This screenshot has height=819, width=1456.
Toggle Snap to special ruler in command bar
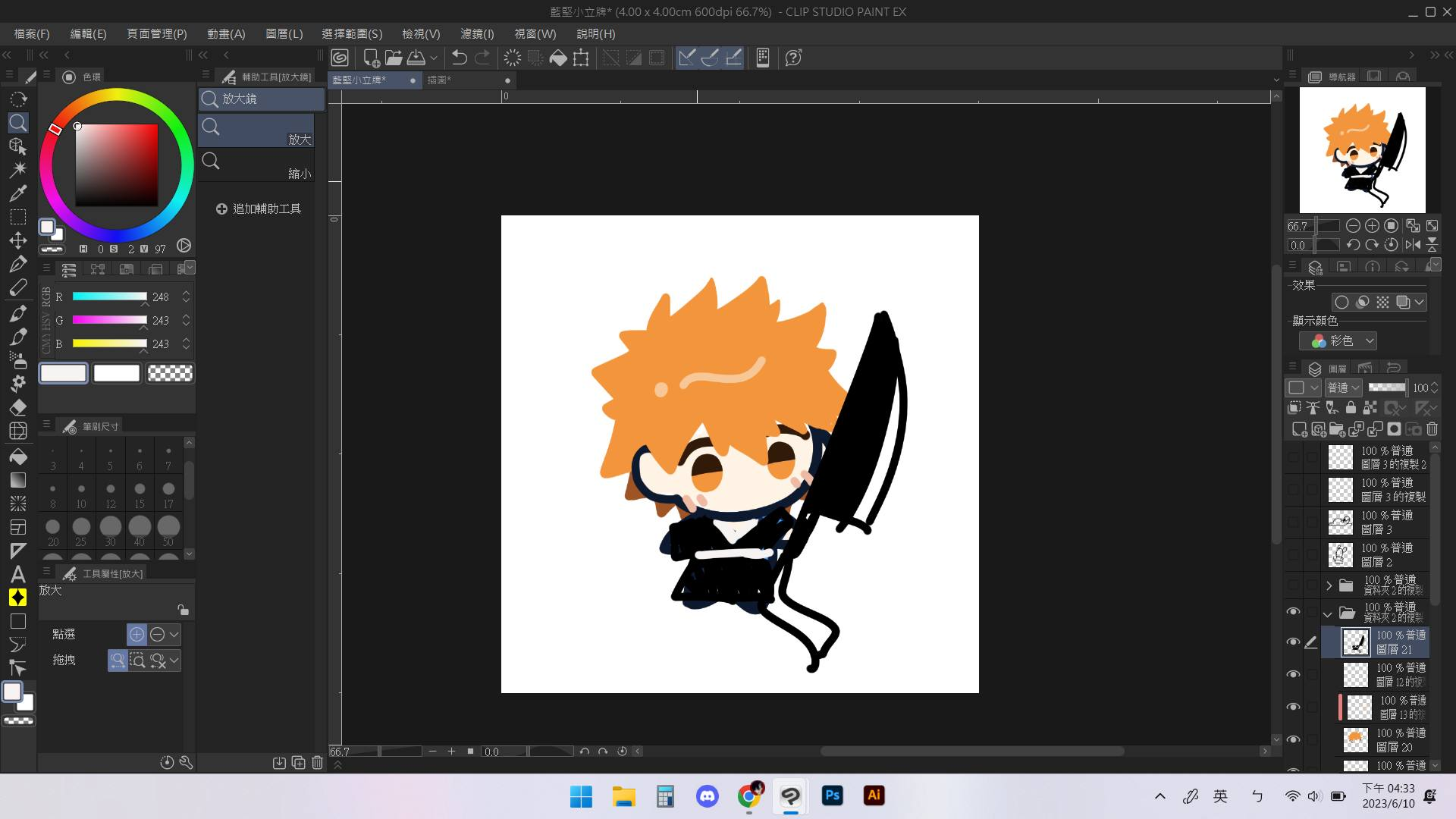pyautogui.click(x=710, y=58)
